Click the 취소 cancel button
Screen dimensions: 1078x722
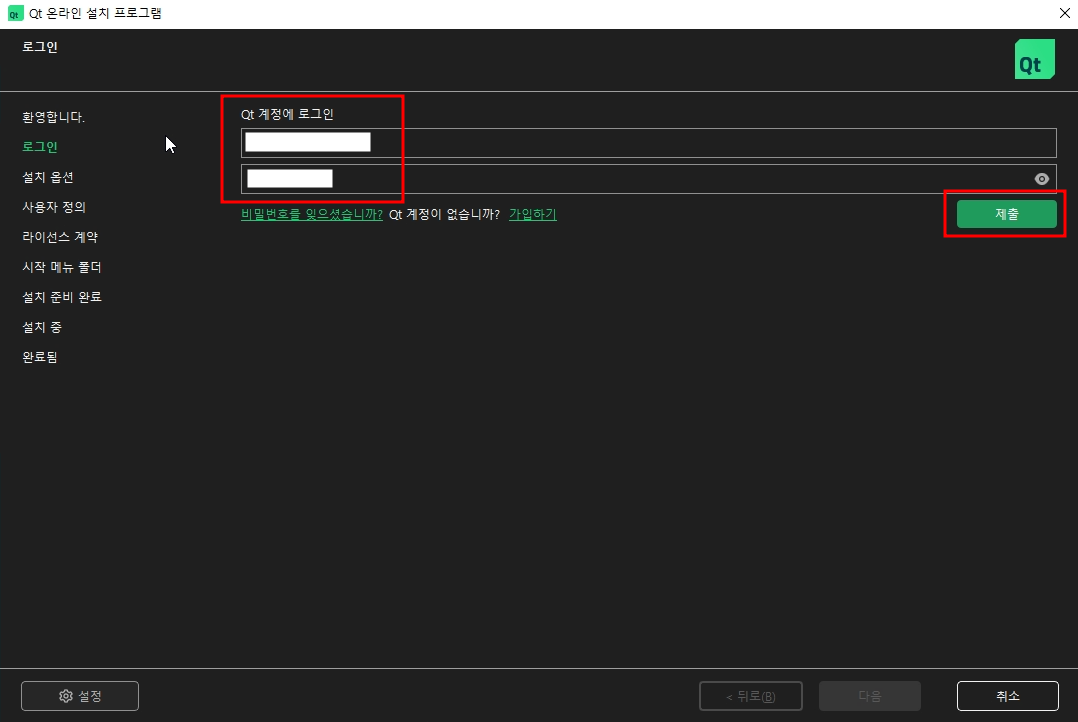tap(1007, 696)
